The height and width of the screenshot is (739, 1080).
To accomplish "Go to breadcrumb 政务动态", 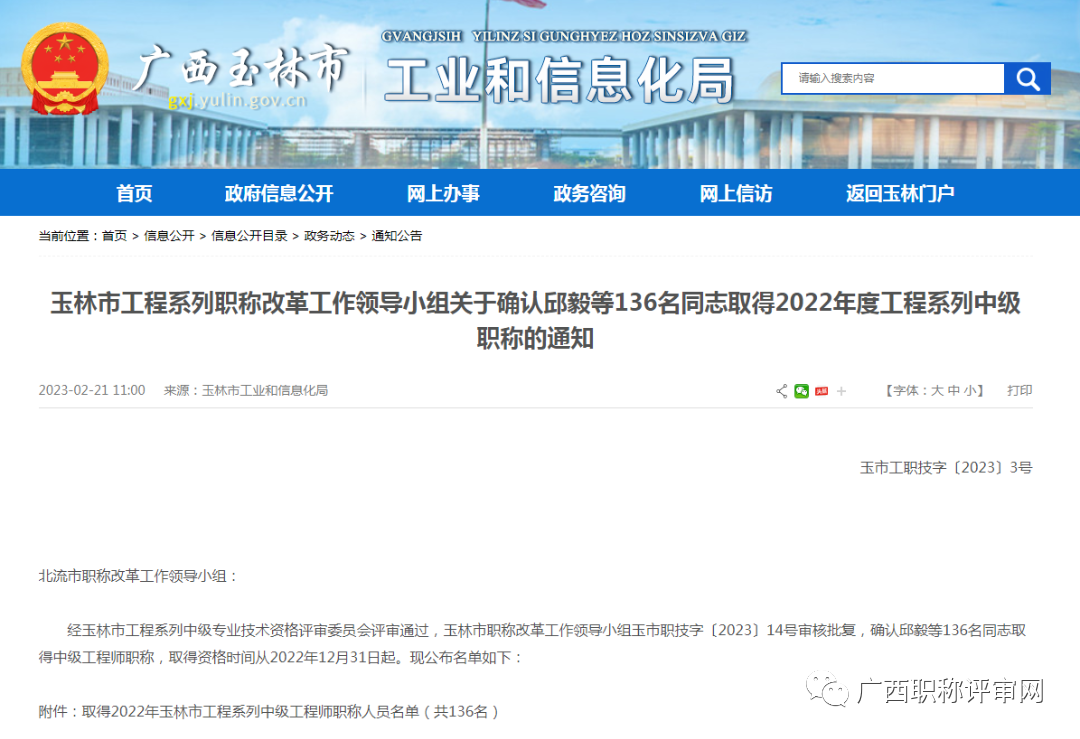I will coord(329,236).
